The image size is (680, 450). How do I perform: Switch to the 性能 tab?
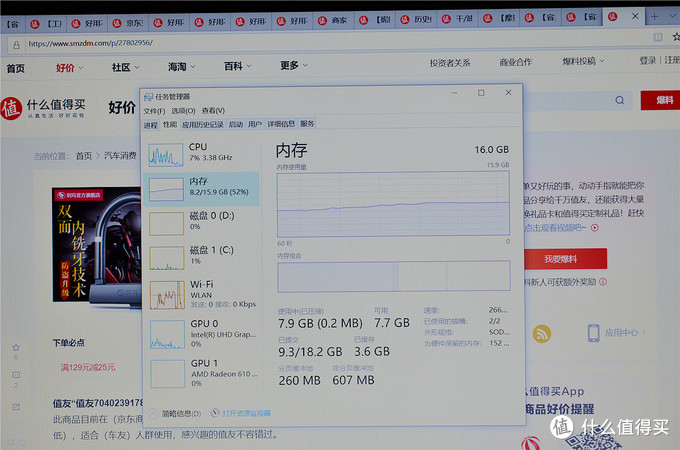click(170, 124)
